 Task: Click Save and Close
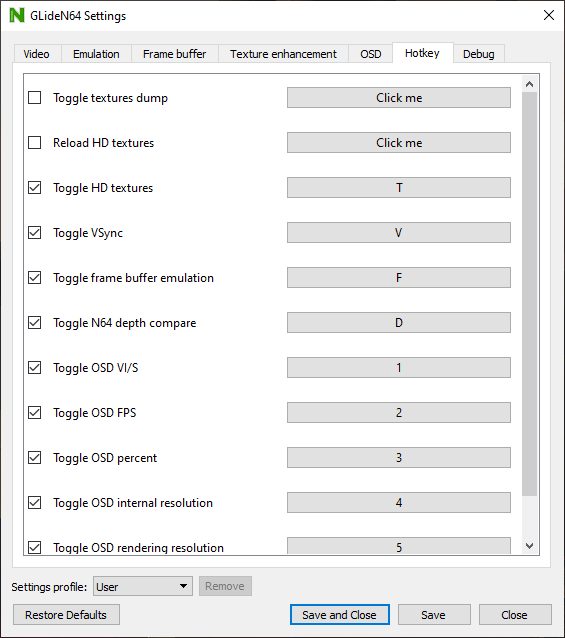(340, 615)
